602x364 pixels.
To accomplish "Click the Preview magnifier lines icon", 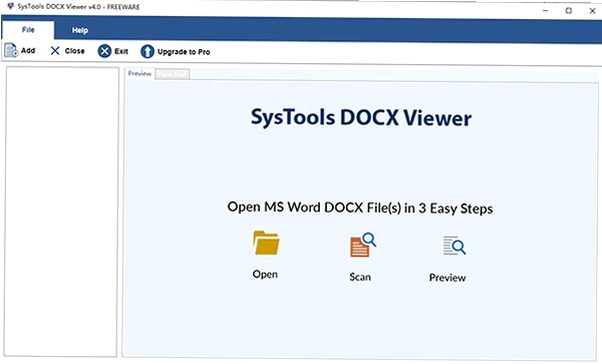I will click(x=454, y=246).
